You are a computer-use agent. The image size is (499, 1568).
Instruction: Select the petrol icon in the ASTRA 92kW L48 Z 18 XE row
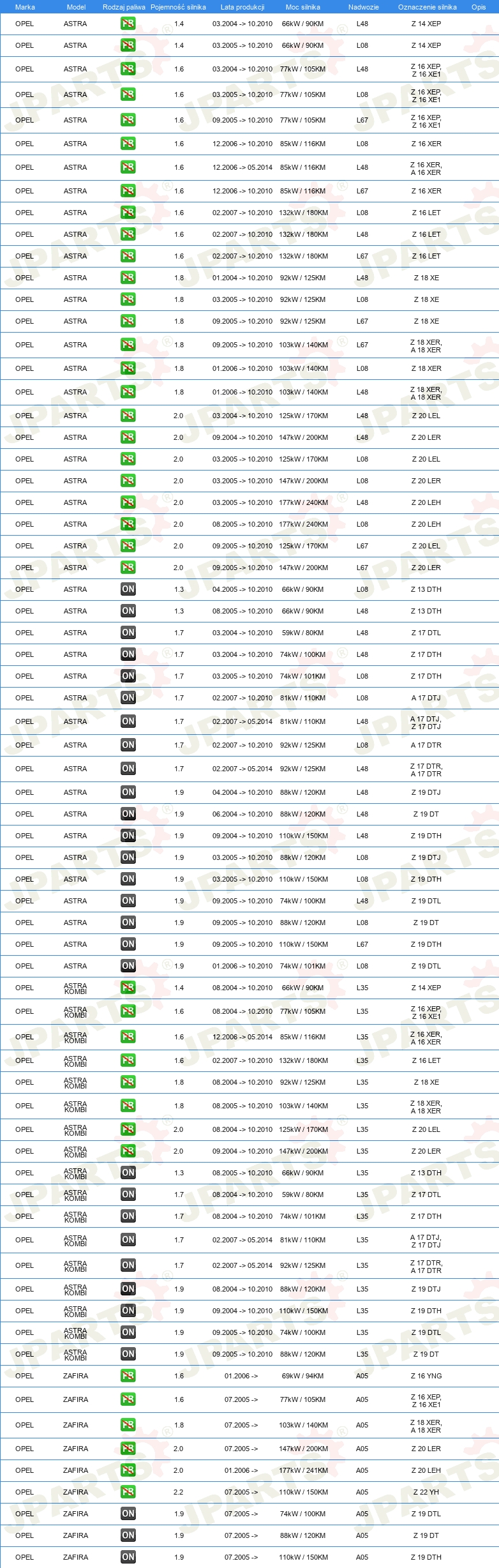pyautogui.click(x=128, y=278)
